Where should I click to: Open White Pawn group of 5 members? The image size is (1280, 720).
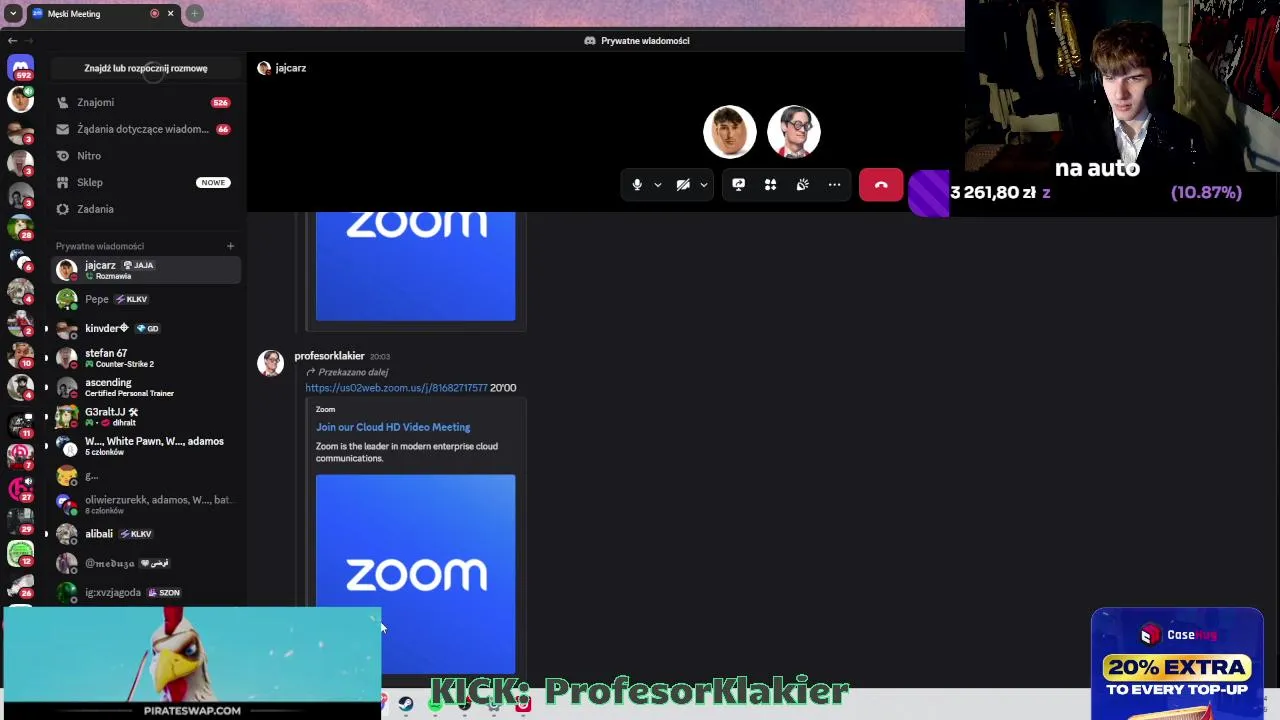(x=146, y=446)
